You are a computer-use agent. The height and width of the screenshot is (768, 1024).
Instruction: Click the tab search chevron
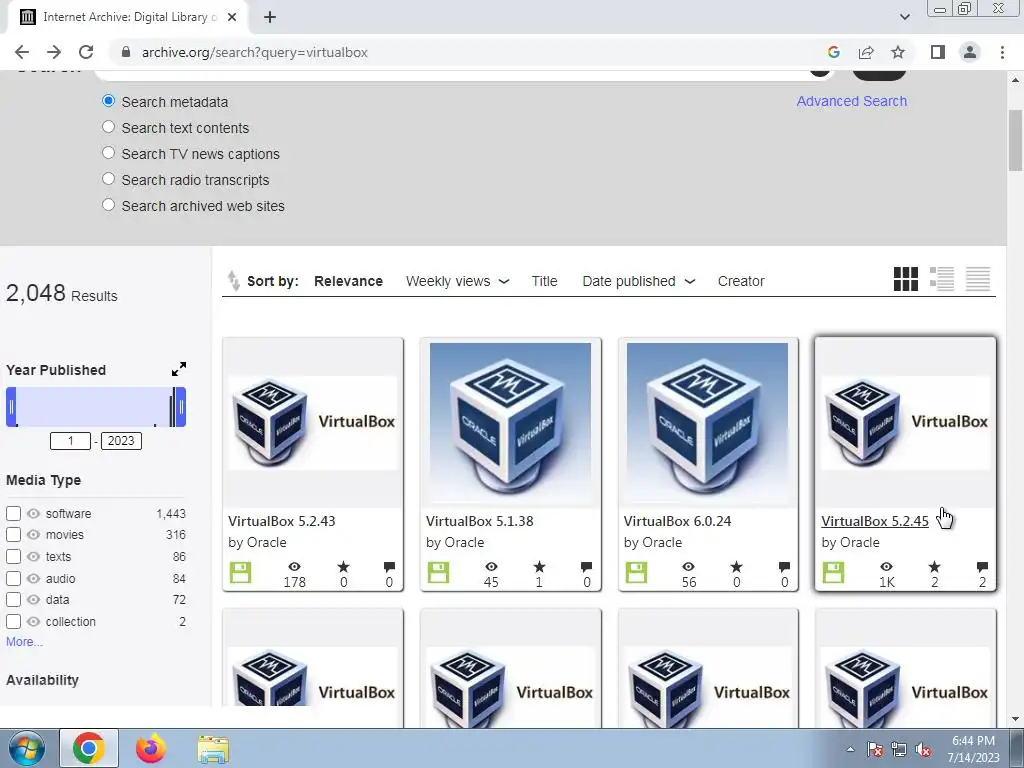[x=904, y=17]
